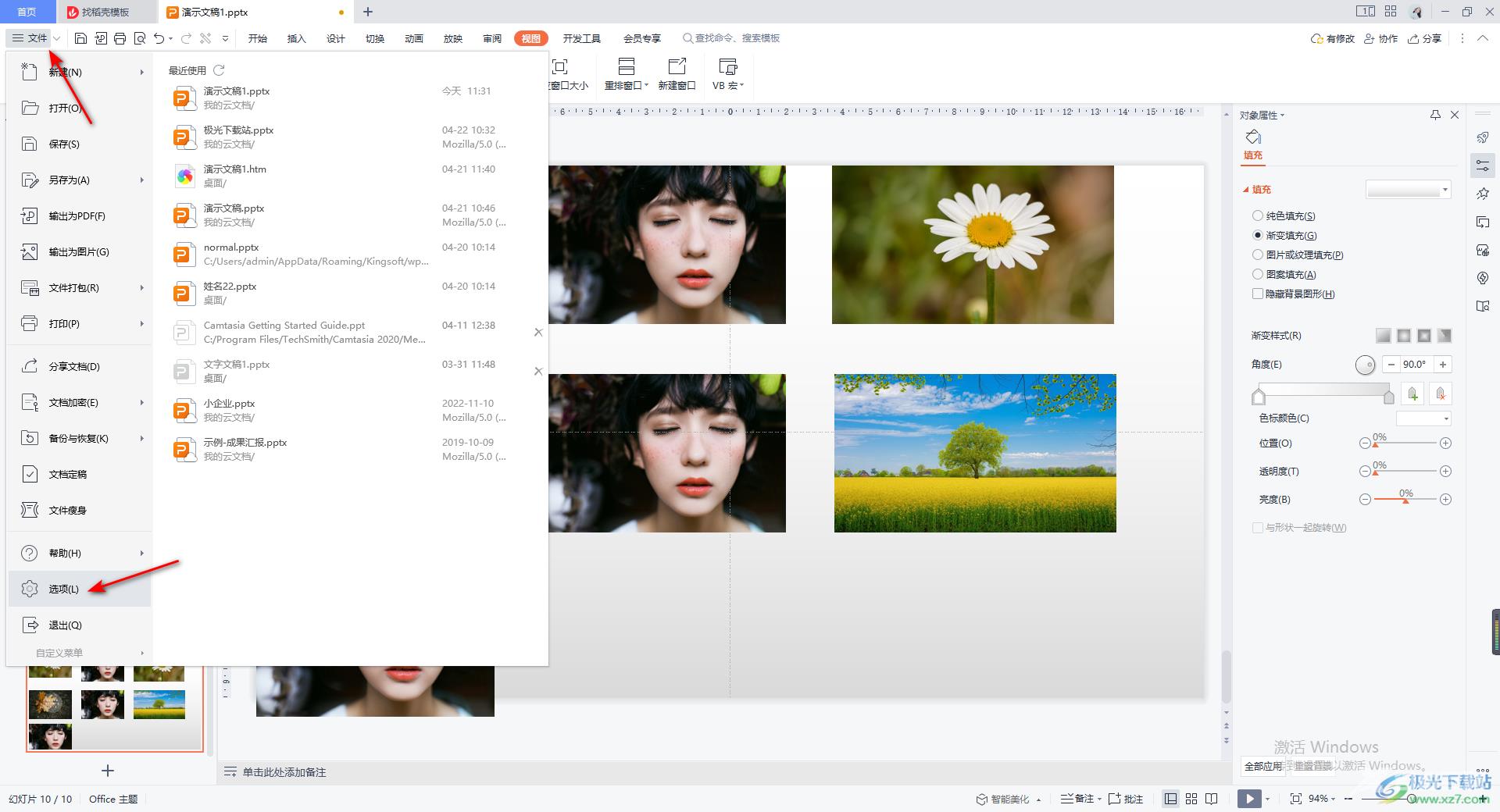Click the remove gradient stop icon

click(1441, 394)
